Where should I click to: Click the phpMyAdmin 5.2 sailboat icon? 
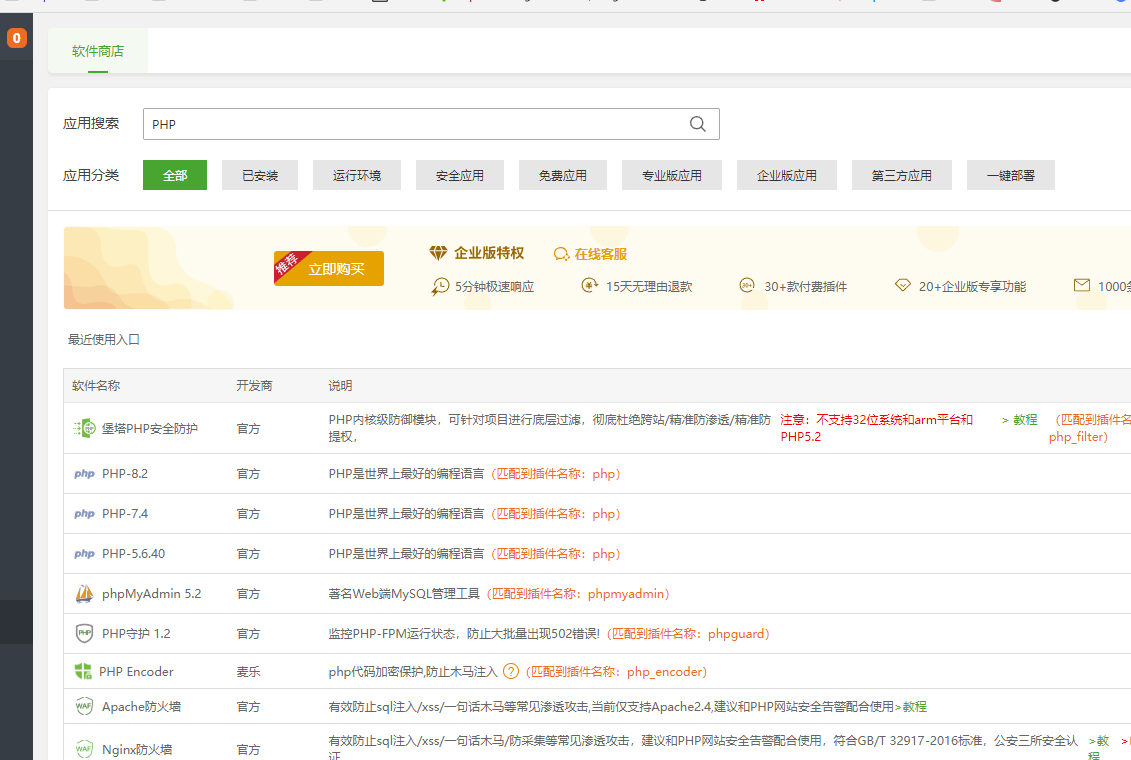pos(84,594)
